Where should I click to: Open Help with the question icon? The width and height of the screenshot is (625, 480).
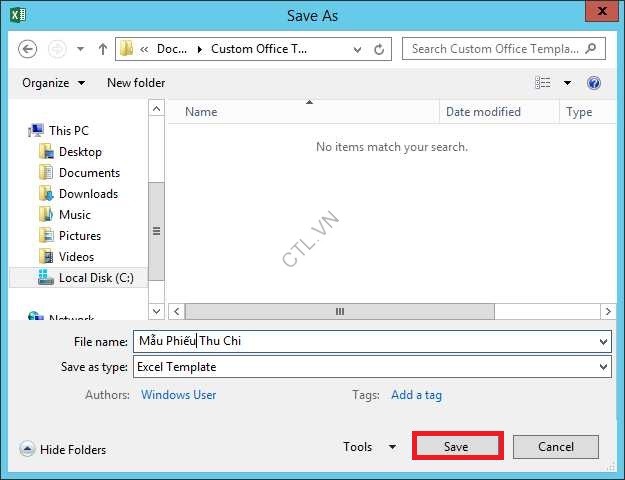click(x=594, y=83)
